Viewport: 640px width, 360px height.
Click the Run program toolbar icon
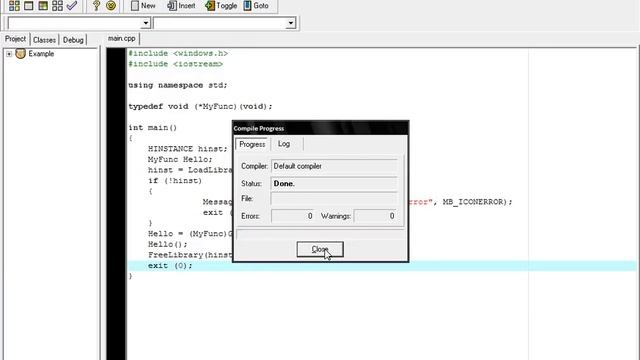tap(29, 6)
